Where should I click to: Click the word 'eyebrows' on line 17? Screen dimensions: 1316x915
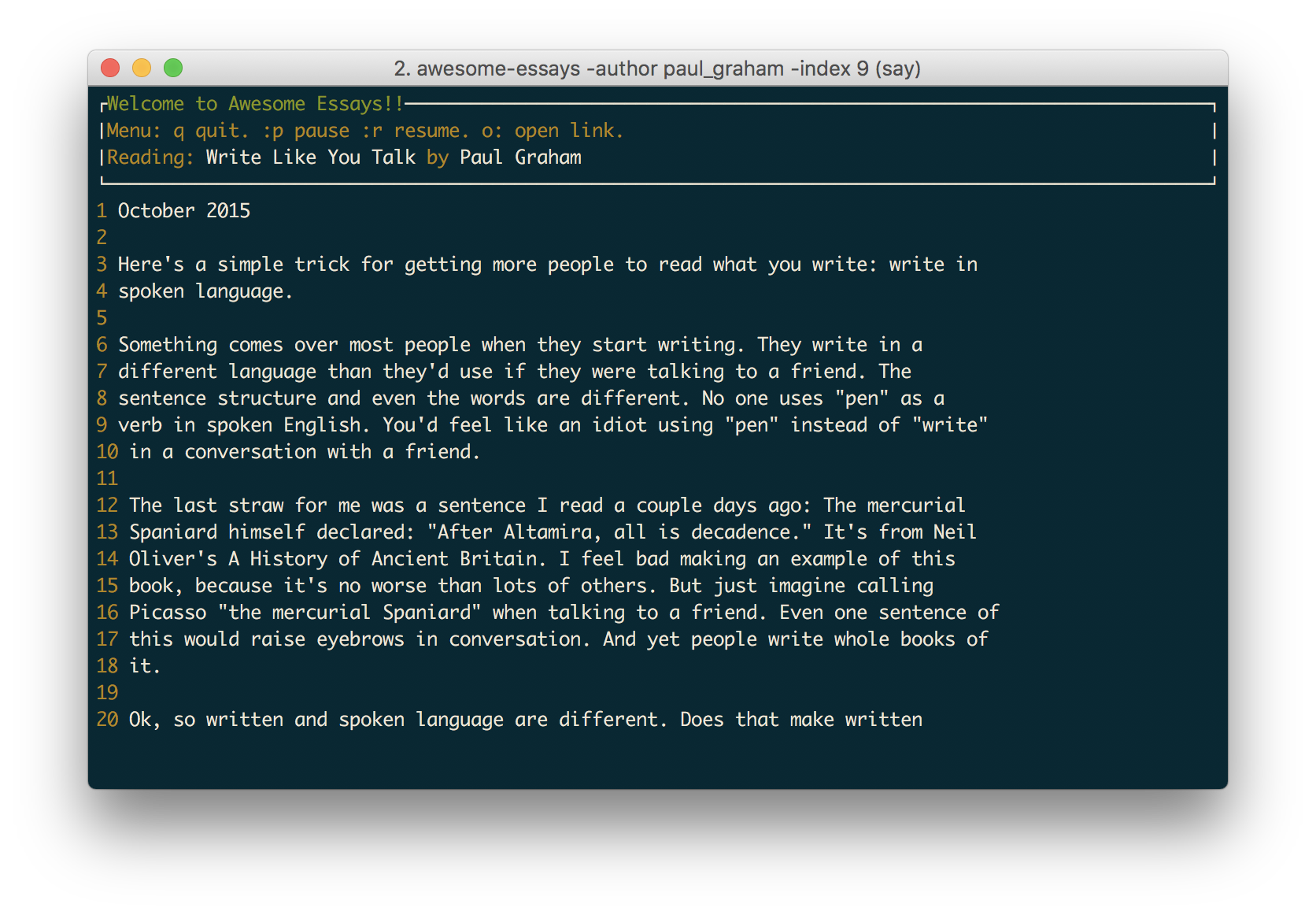(360, 639)
